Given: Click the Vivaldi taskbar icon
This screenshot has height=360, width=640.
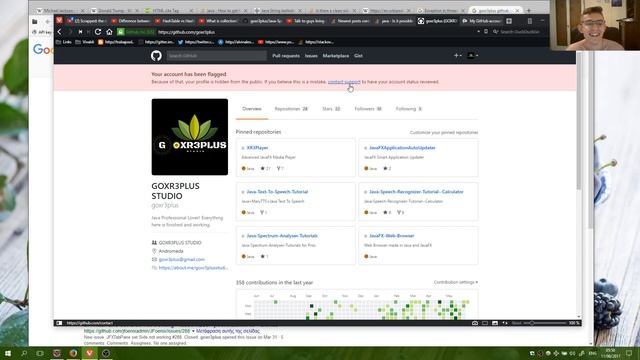Looking at the screenshot, I should pyautogui.click(x=89, y=353).
